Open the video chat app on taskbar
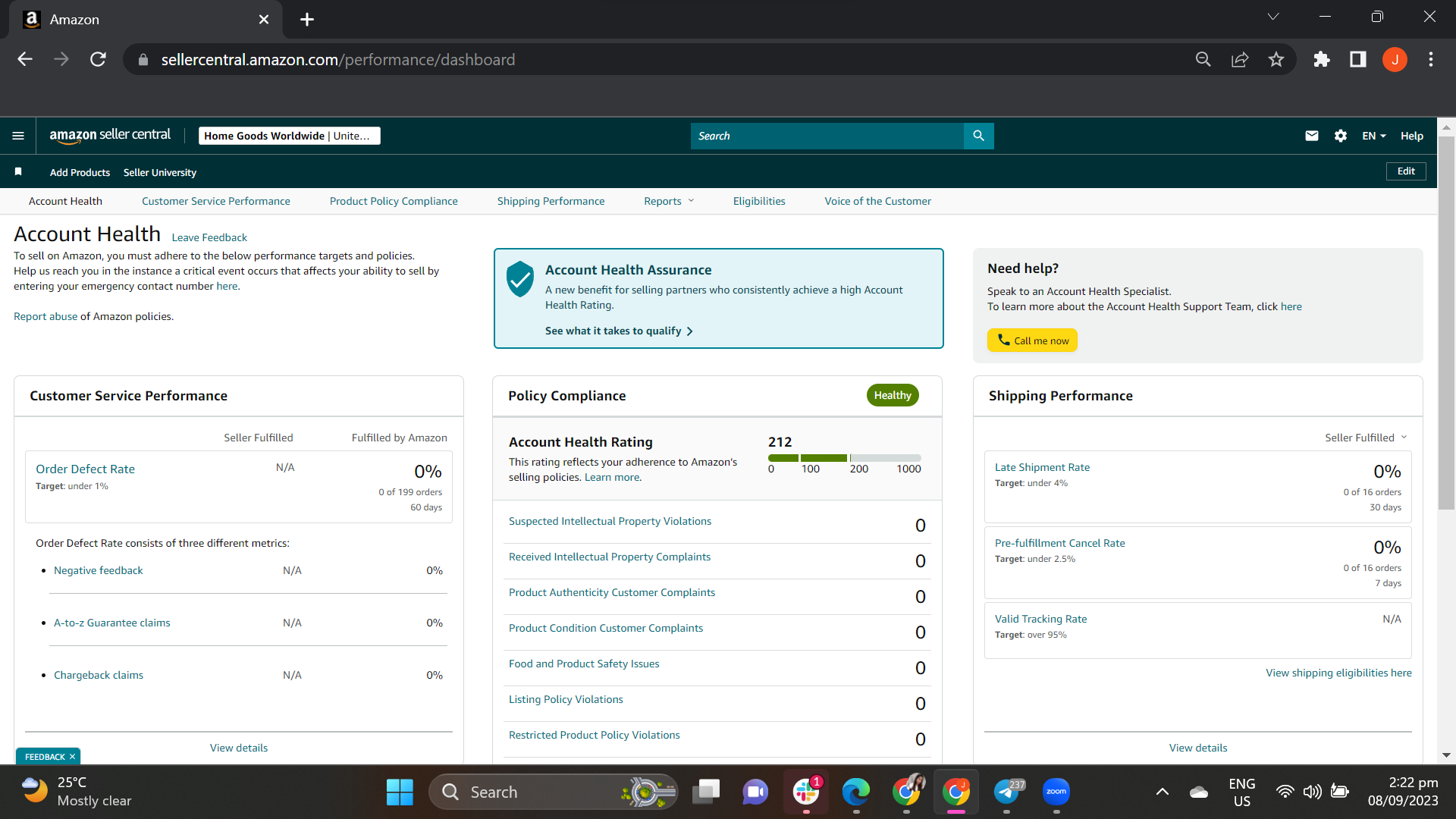 755,792
